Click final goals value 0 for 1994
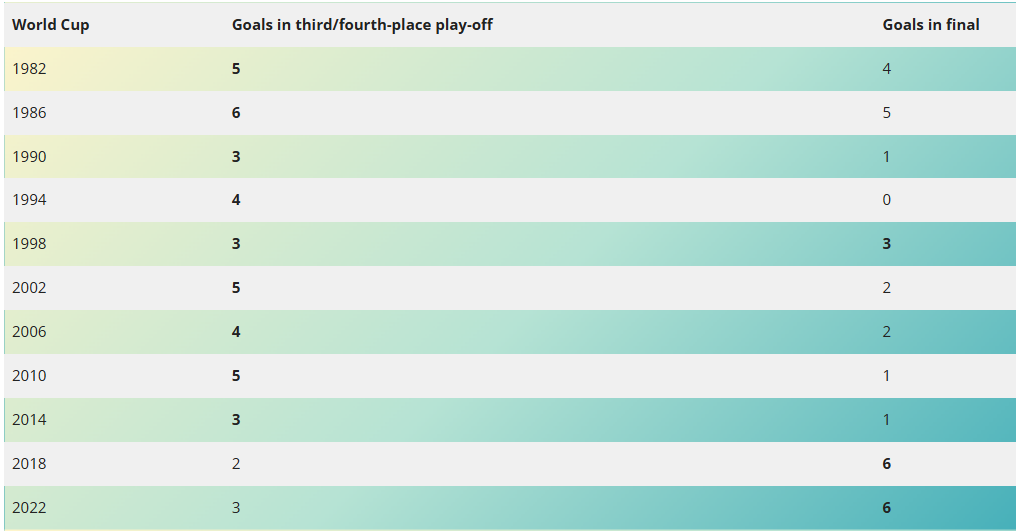Image resolution: width=1016 pixels, height=531 pixels. coord(886,200)
